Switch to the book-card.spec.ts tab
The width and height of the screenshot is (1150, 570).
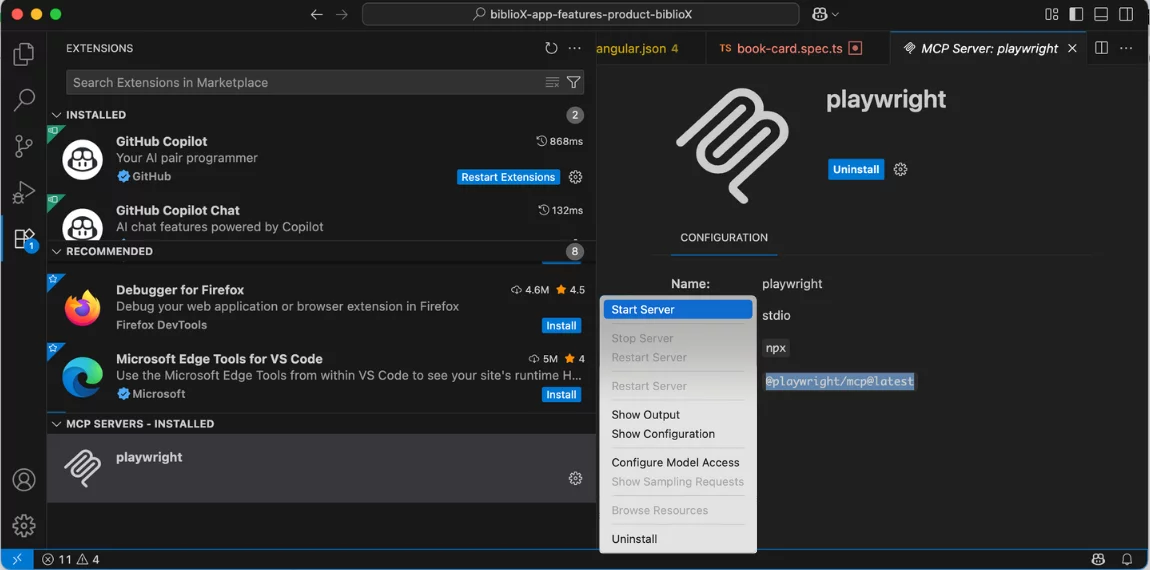point(789,48)
